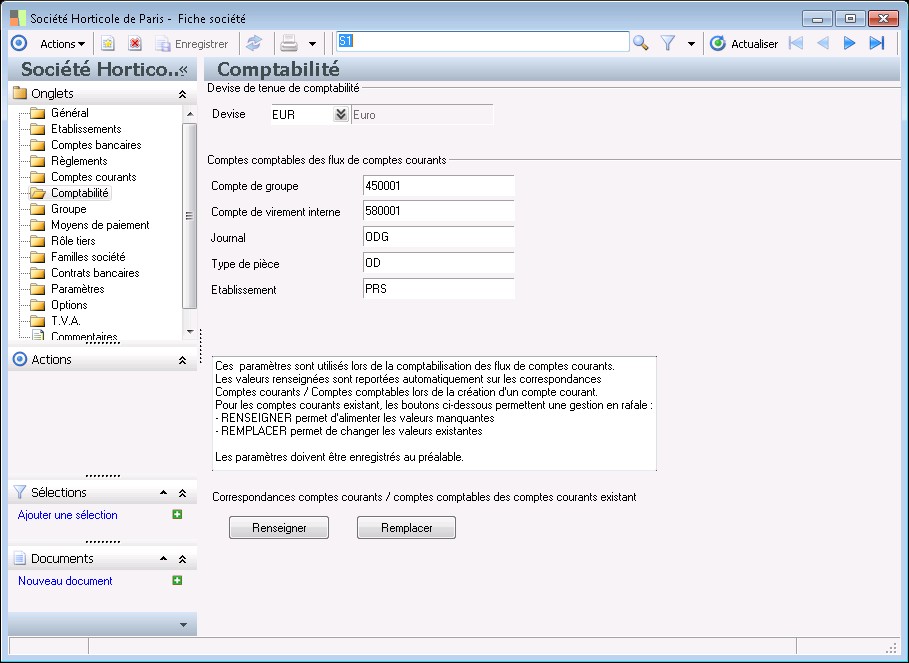The image size is (909, 663).
Task: Open the Actions toolbar dropdown menu
Action: point(62,43)
